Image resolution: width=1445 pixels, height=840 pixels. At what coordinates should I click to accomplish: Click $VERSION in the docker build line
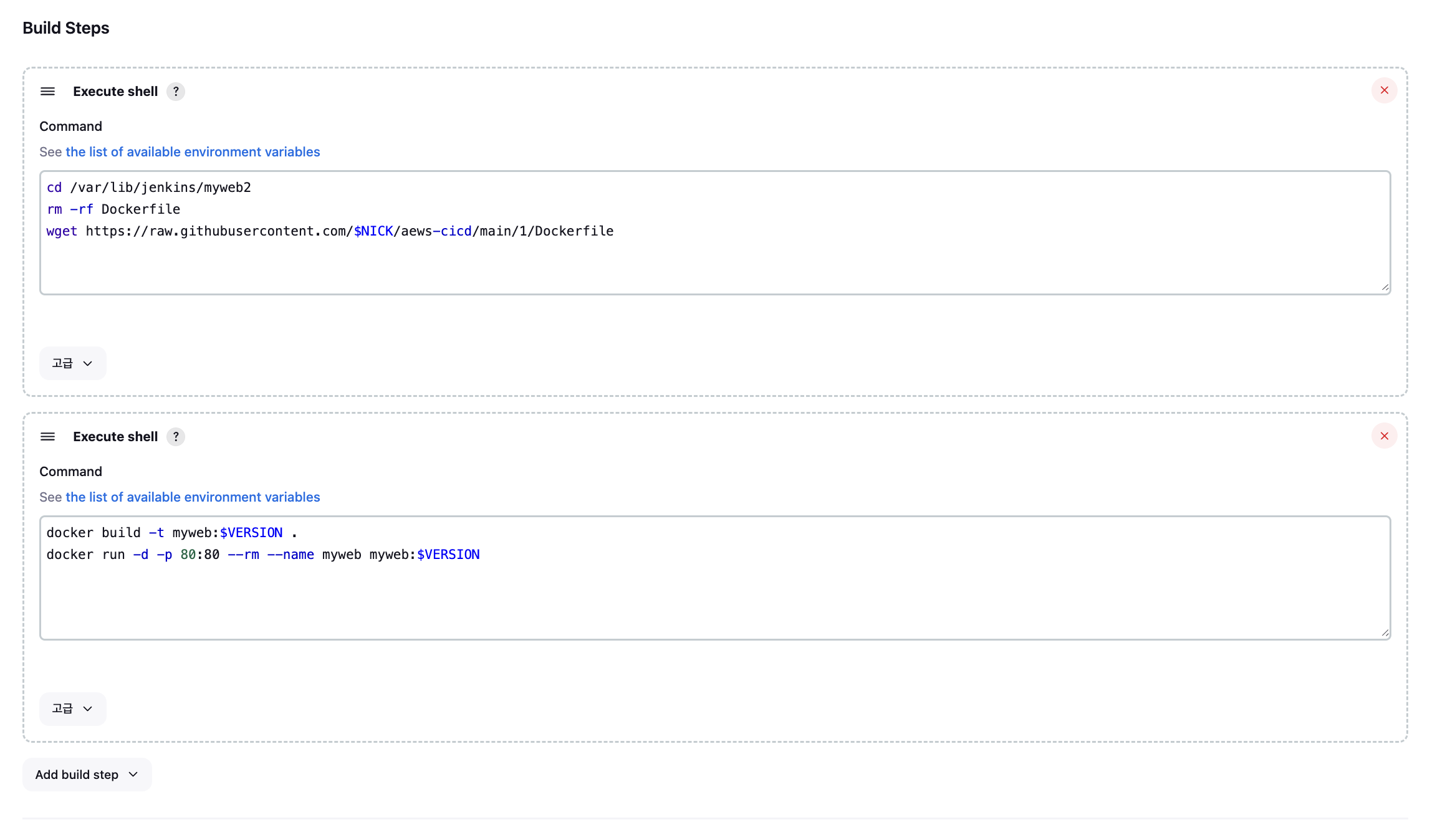click(251, 533)
